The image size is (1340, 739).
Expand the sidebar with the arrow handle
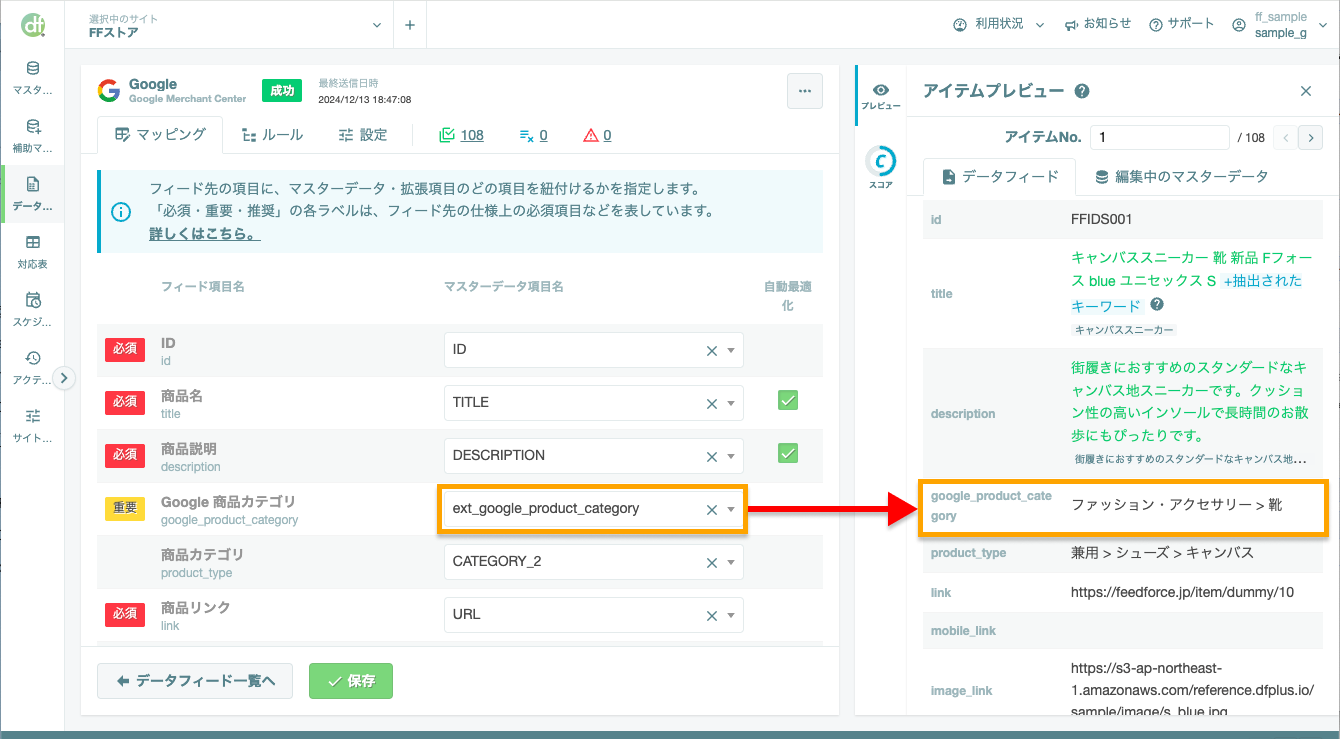(x=64, y=378)
